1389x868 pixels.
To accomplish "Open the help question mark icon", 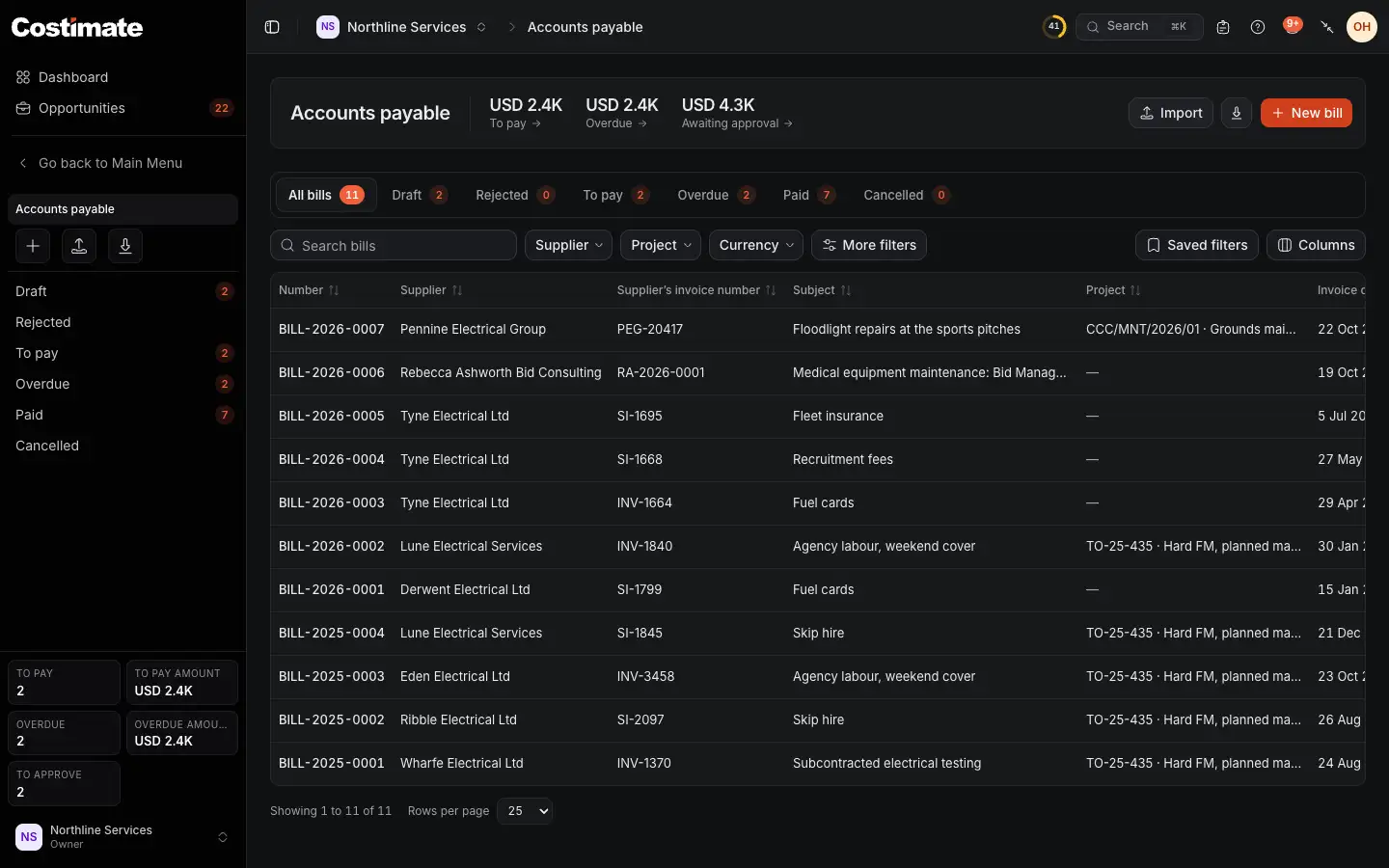I will point(1258,27).
